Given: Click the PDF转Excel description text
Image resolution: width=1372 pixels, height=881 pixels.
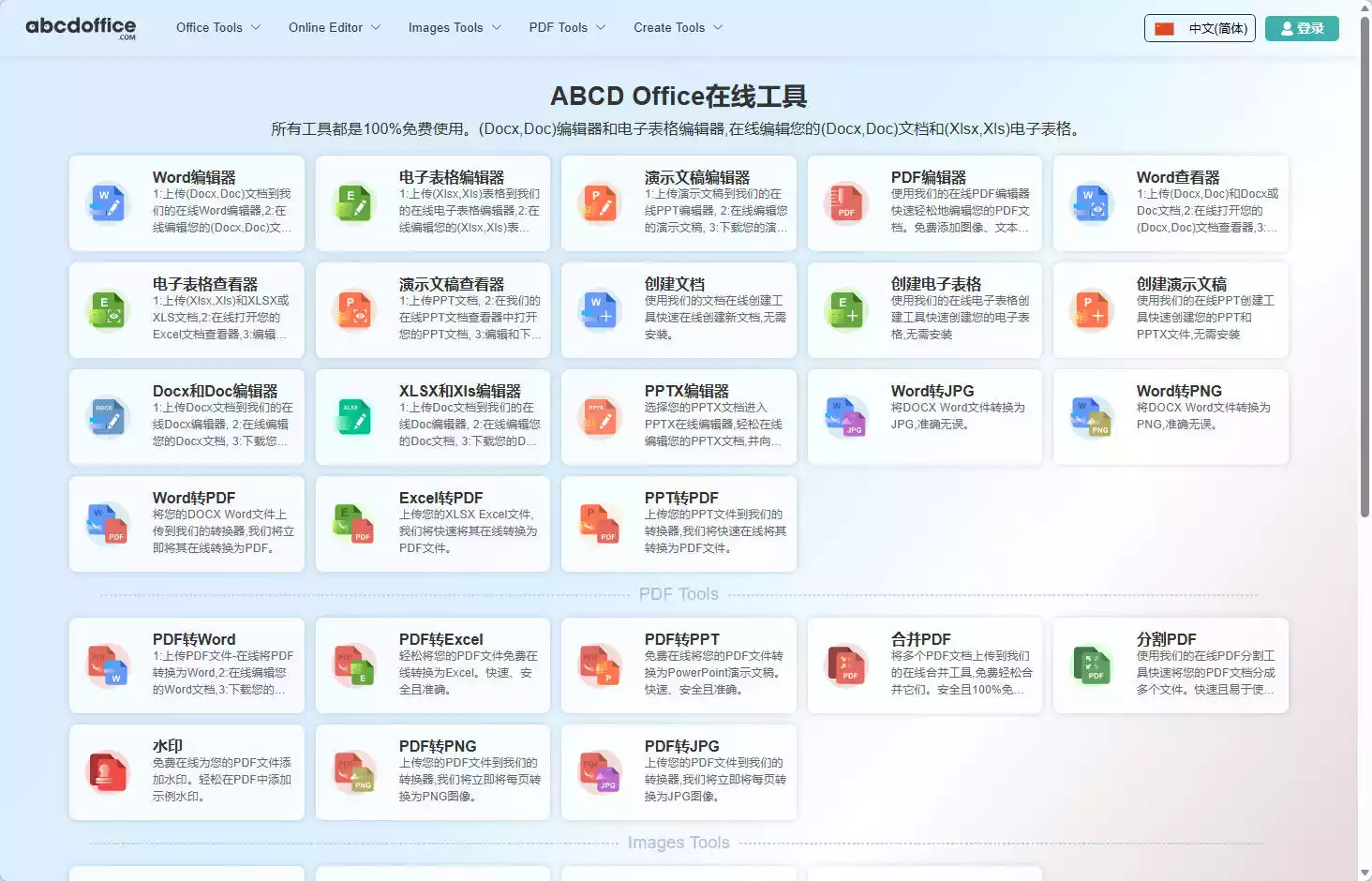Looking at the screenshot, I should click(469, 673).
